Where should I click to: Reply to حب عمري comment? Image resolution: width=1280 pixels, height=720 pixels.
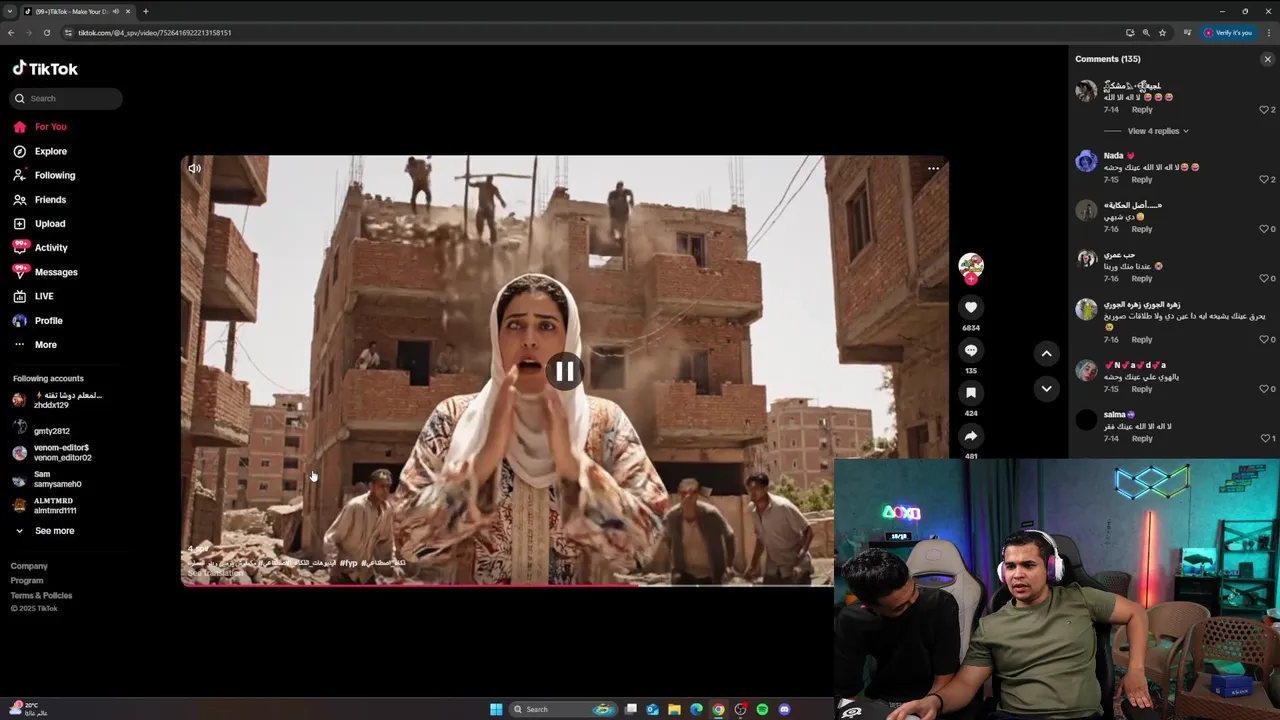(x=1142, y=279)
